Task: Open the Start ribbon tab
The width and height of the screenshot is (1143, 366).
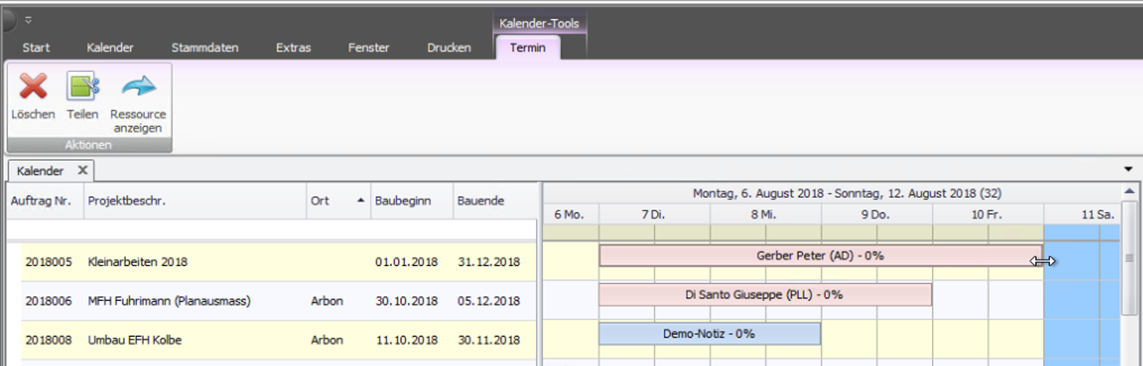Action: (36, 48)
